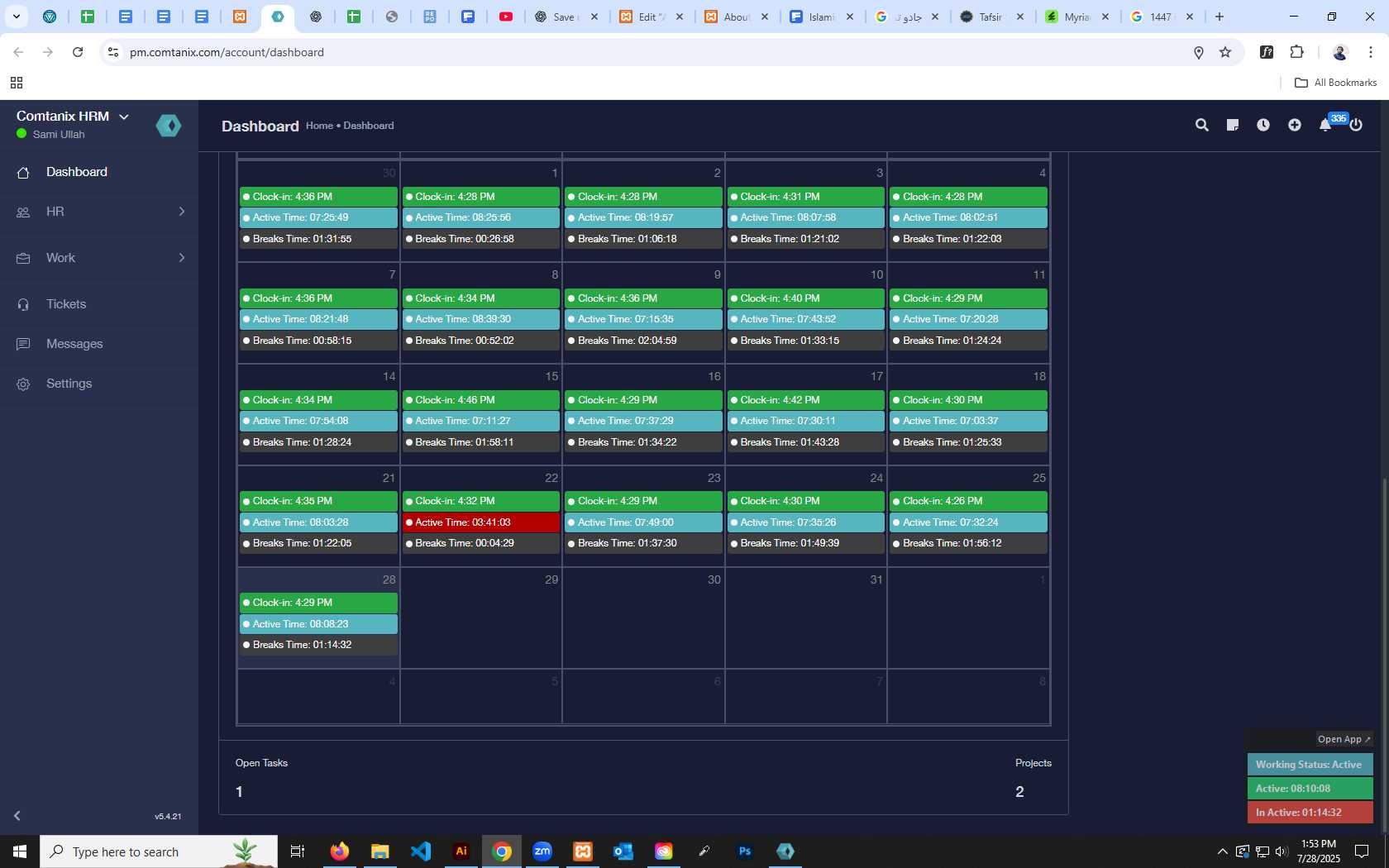Show hidden system tray icons
Viewport: 1389px width, 868px height.
[1222, 851]
